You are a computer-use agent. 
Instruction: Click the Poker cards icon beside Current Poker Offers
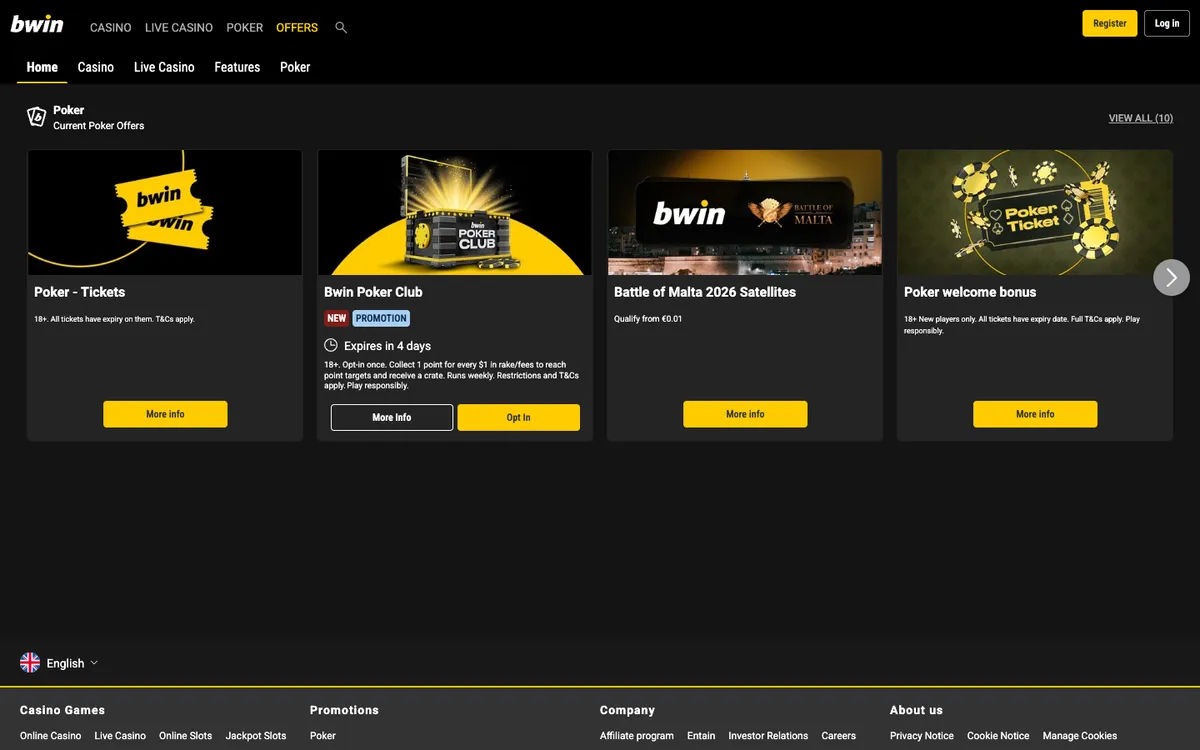click(37, 117)
